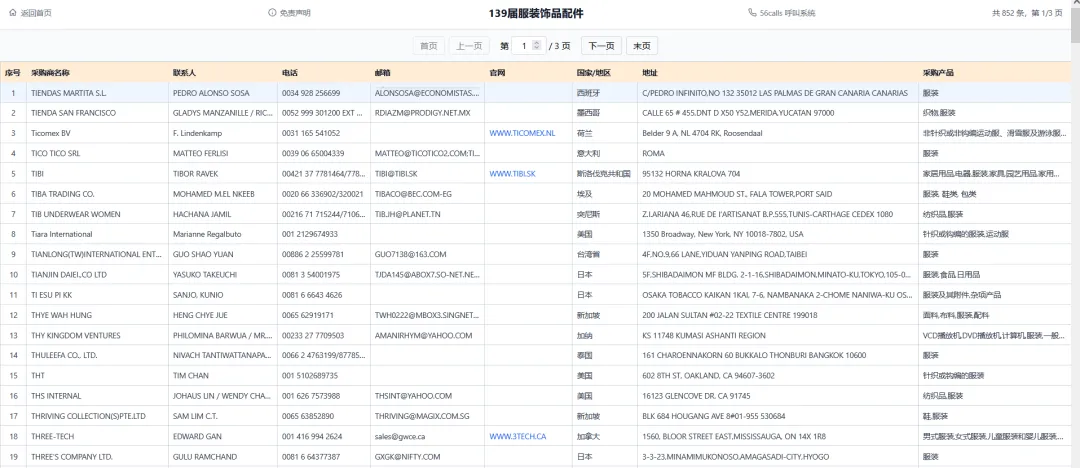Viewport: 1080px width, 468px height.
Task: Click the 邮箱 column header
Action: click(x=427, y=72)
